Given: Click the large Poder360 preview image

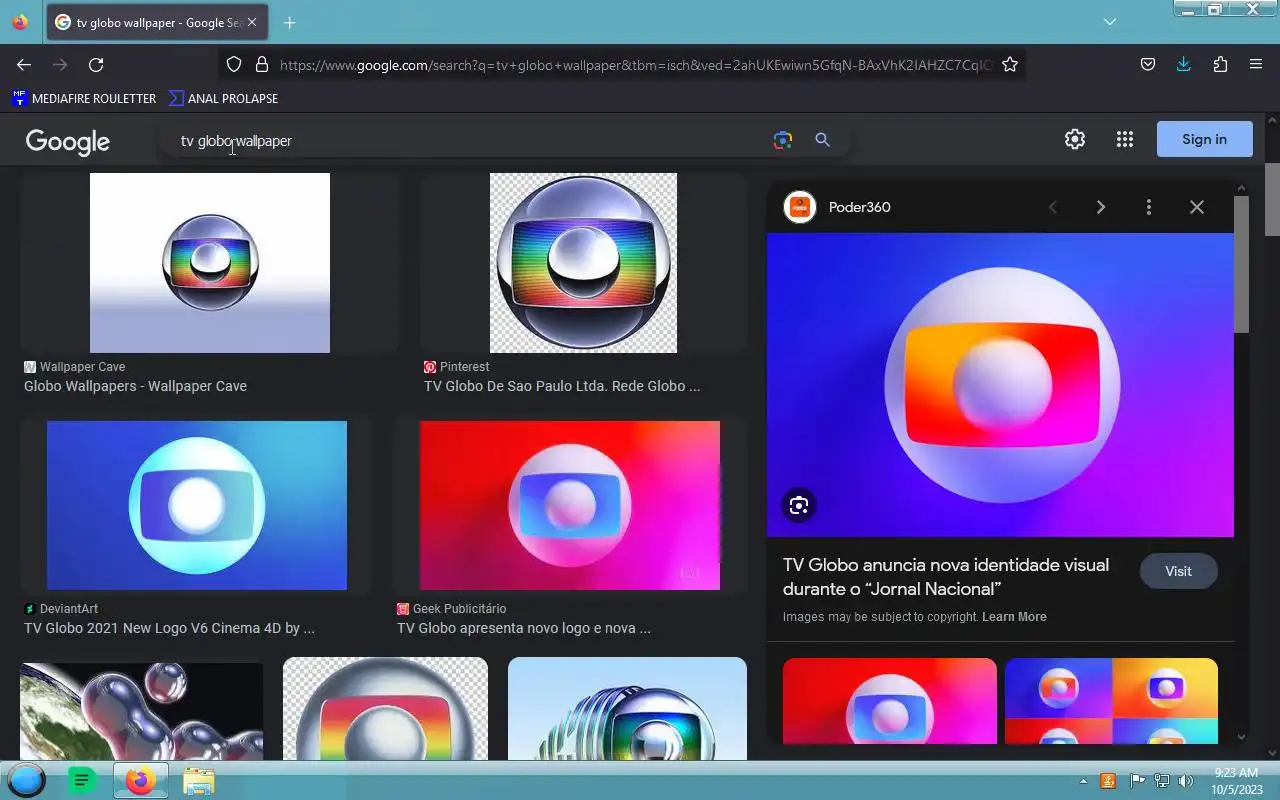Looking at the screenshot, I should pyautogui.click(x=1000, y=385).
